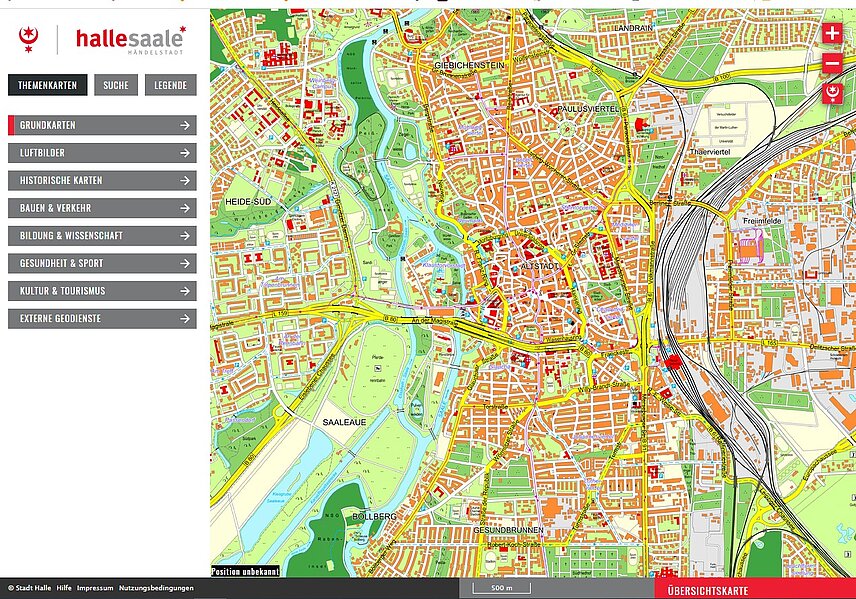Click the Halle crest logo in header
Image resolution: width=856 pixels, height=599 pixels.
(29, 39)
